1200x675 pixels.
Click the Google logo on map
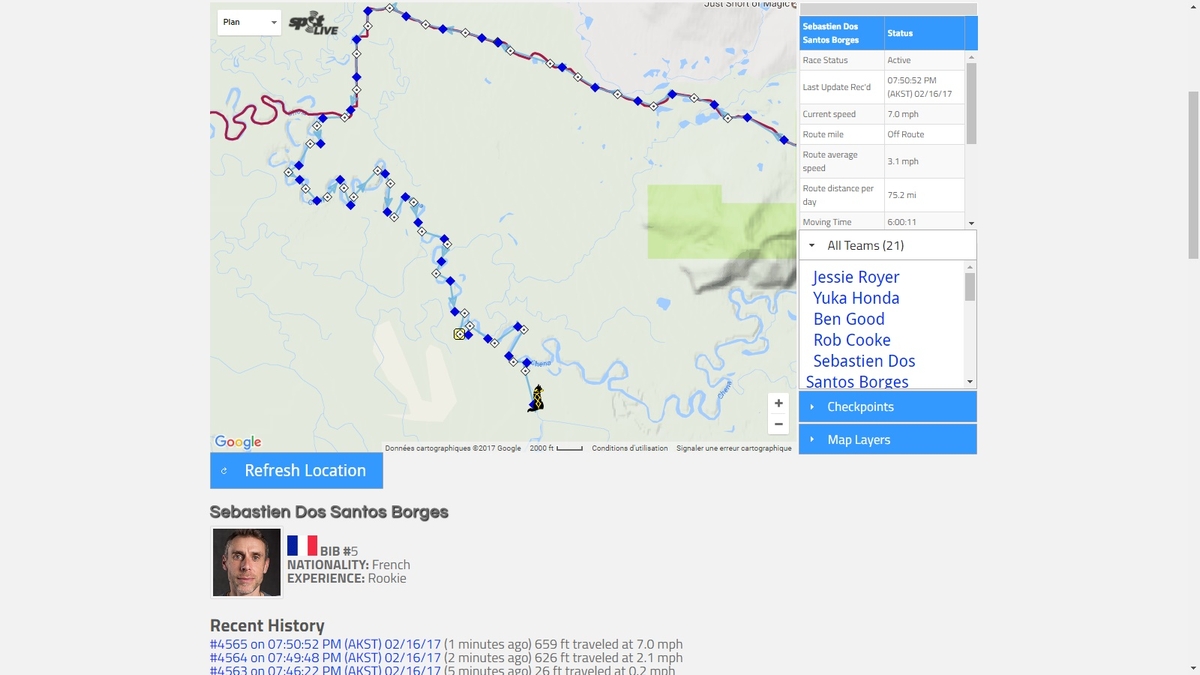coord(238,442)
